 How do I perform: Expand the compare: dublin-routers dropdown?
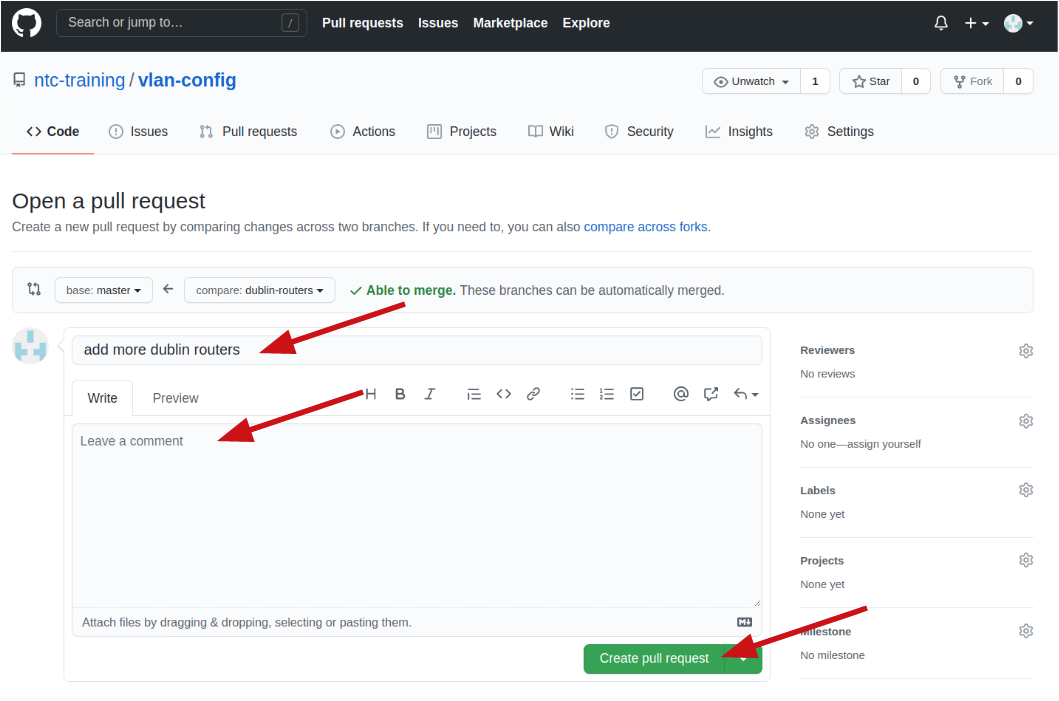260,290
